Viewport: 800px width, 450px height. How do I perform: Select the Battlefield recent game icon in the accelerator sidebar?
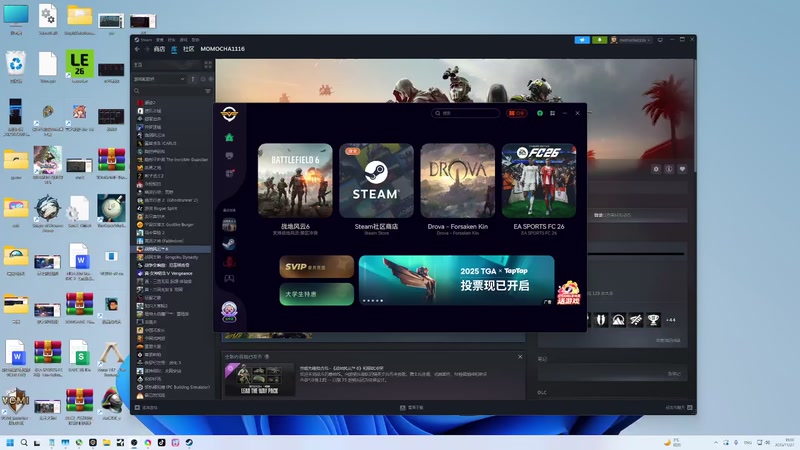point(229,224)
